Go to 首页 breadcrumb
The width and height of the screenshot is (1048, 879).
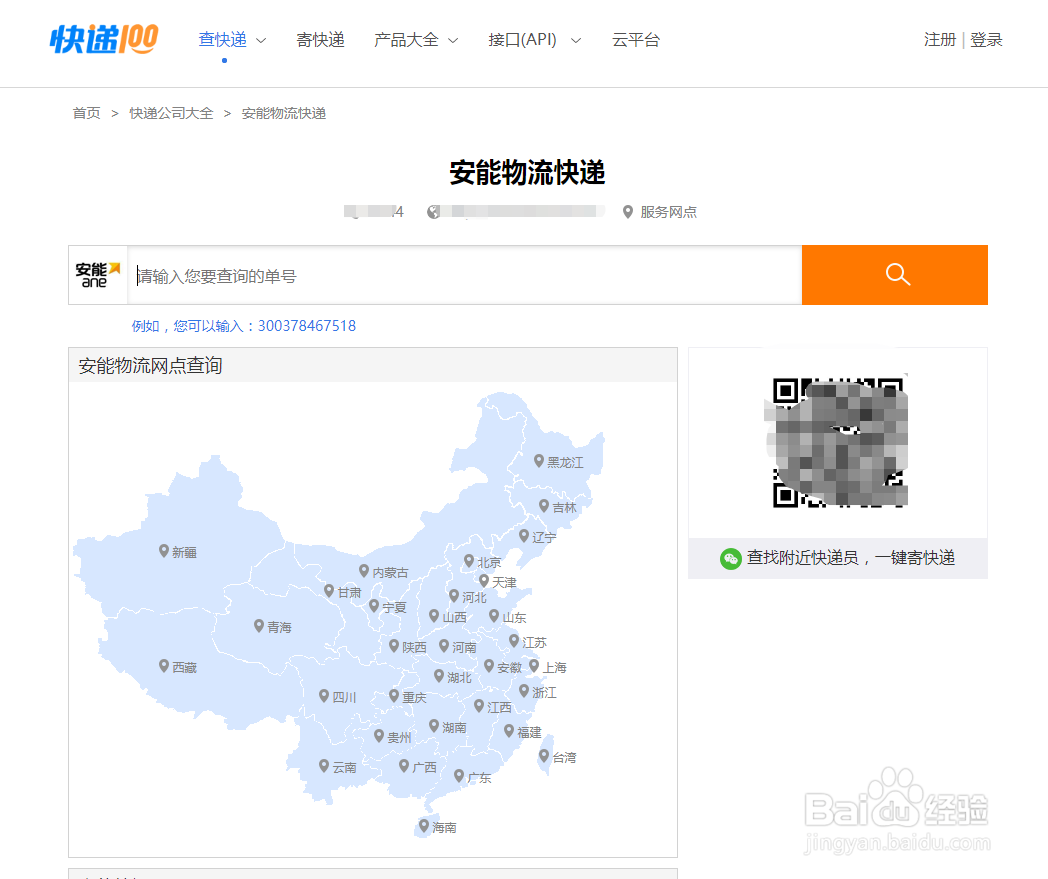[86, 113]
